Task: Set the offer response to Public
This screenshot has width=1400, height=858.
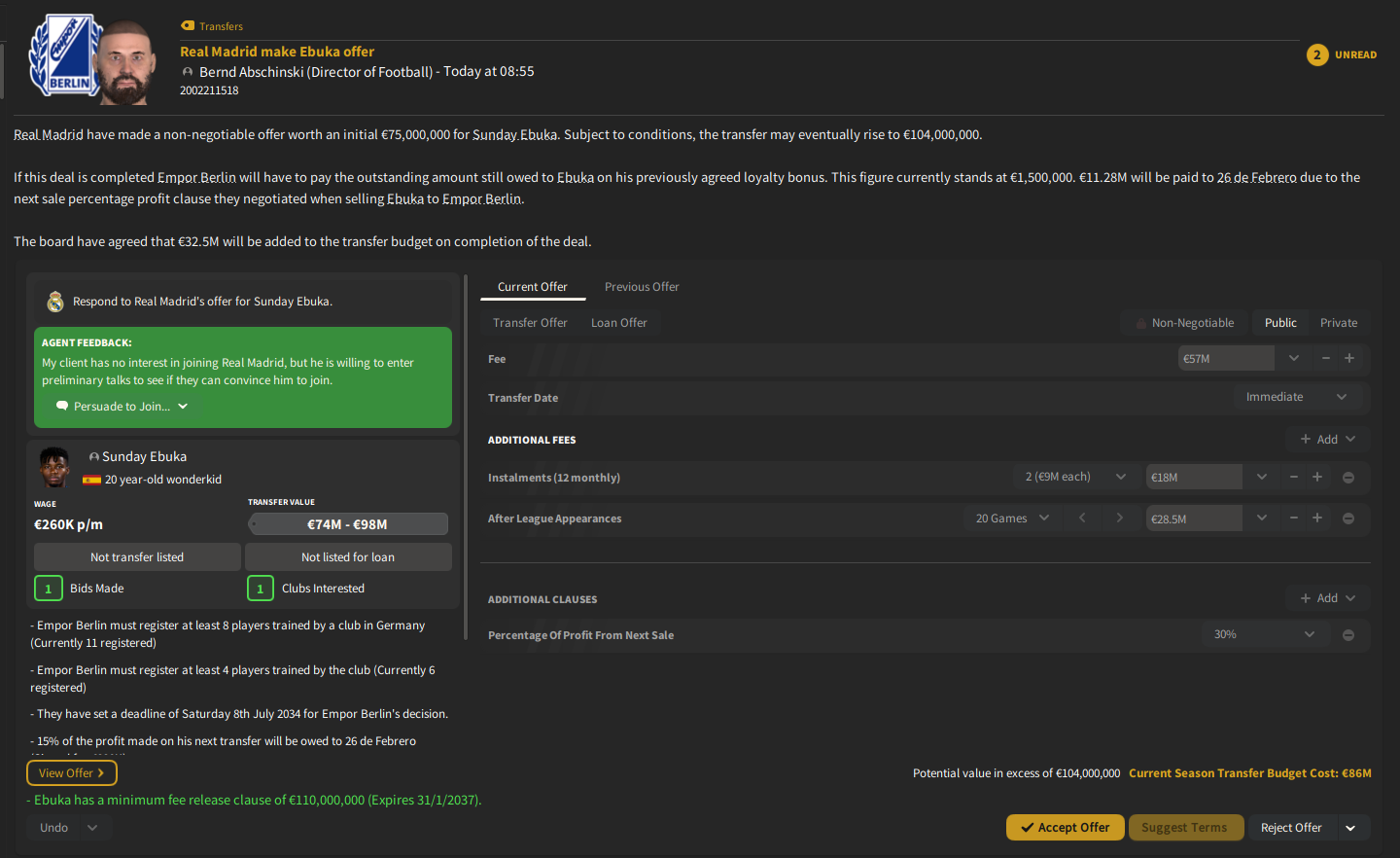Action: click(x=1280, y=323)
